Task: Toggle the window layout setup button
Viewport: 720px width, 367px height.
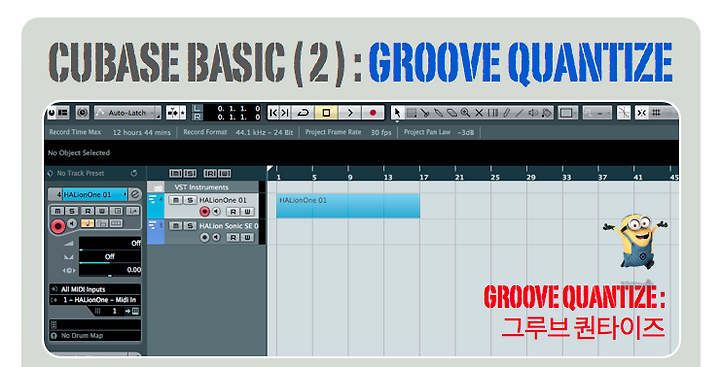Action: [63, 113]
